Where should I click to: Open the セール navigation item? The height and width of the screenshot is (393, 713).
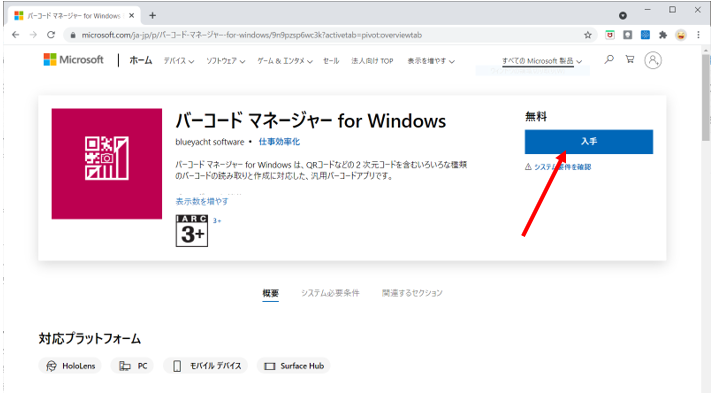coord(331,61)
